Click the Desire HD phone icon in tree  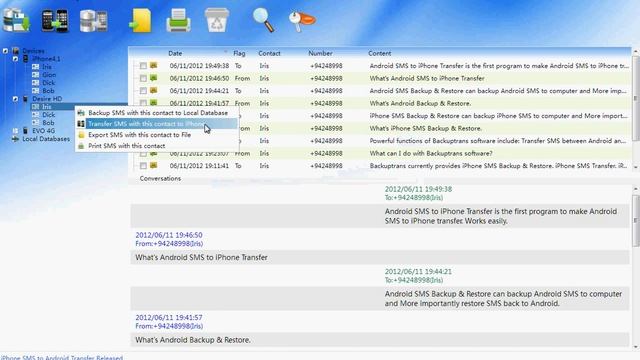pos(25,99)
